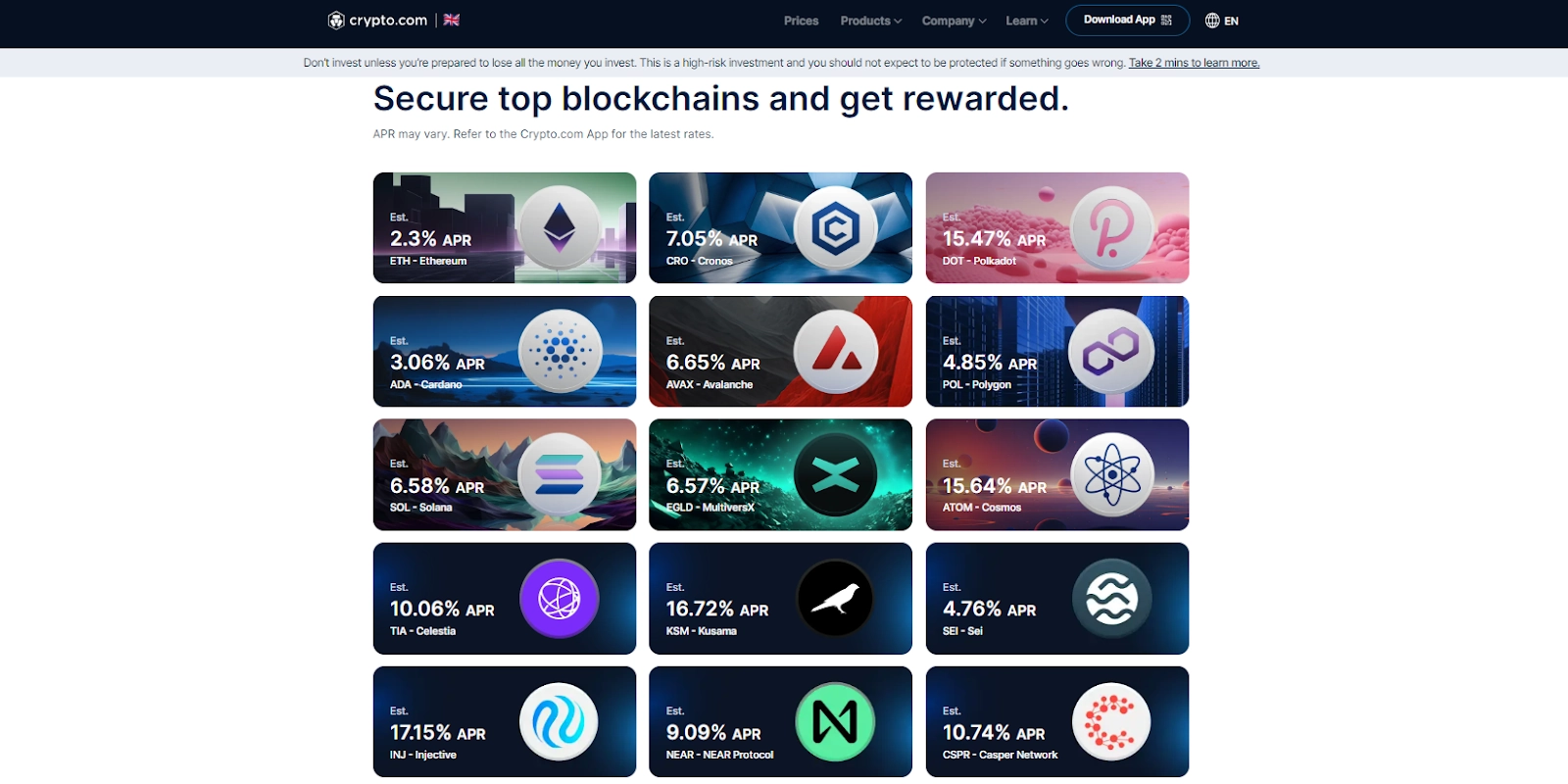The image size is (1568, 784).
Task: Open the Prices page
Action: coord(801,21)
